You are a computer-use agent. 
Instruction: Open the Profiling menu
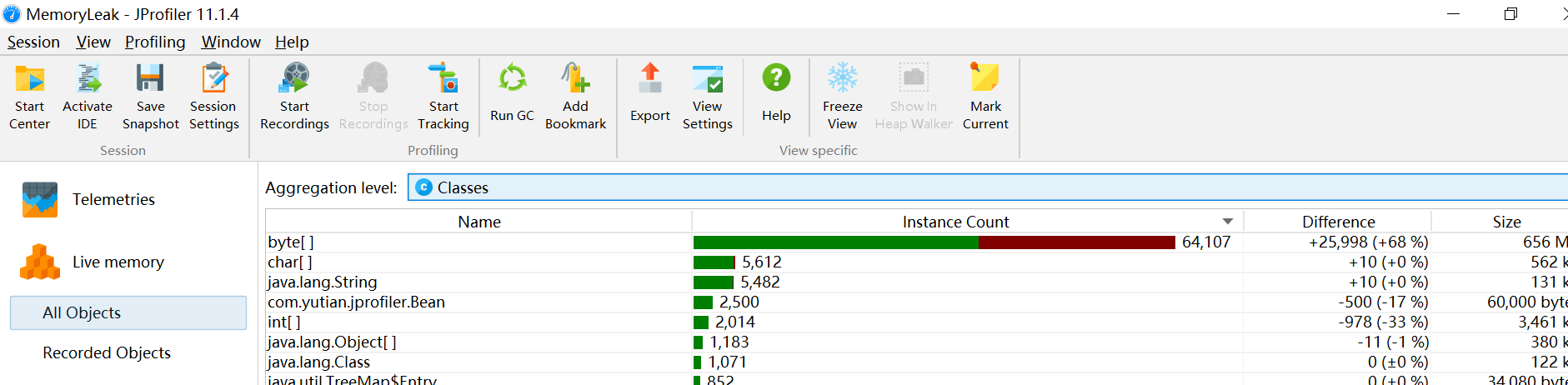coord(155,42)
